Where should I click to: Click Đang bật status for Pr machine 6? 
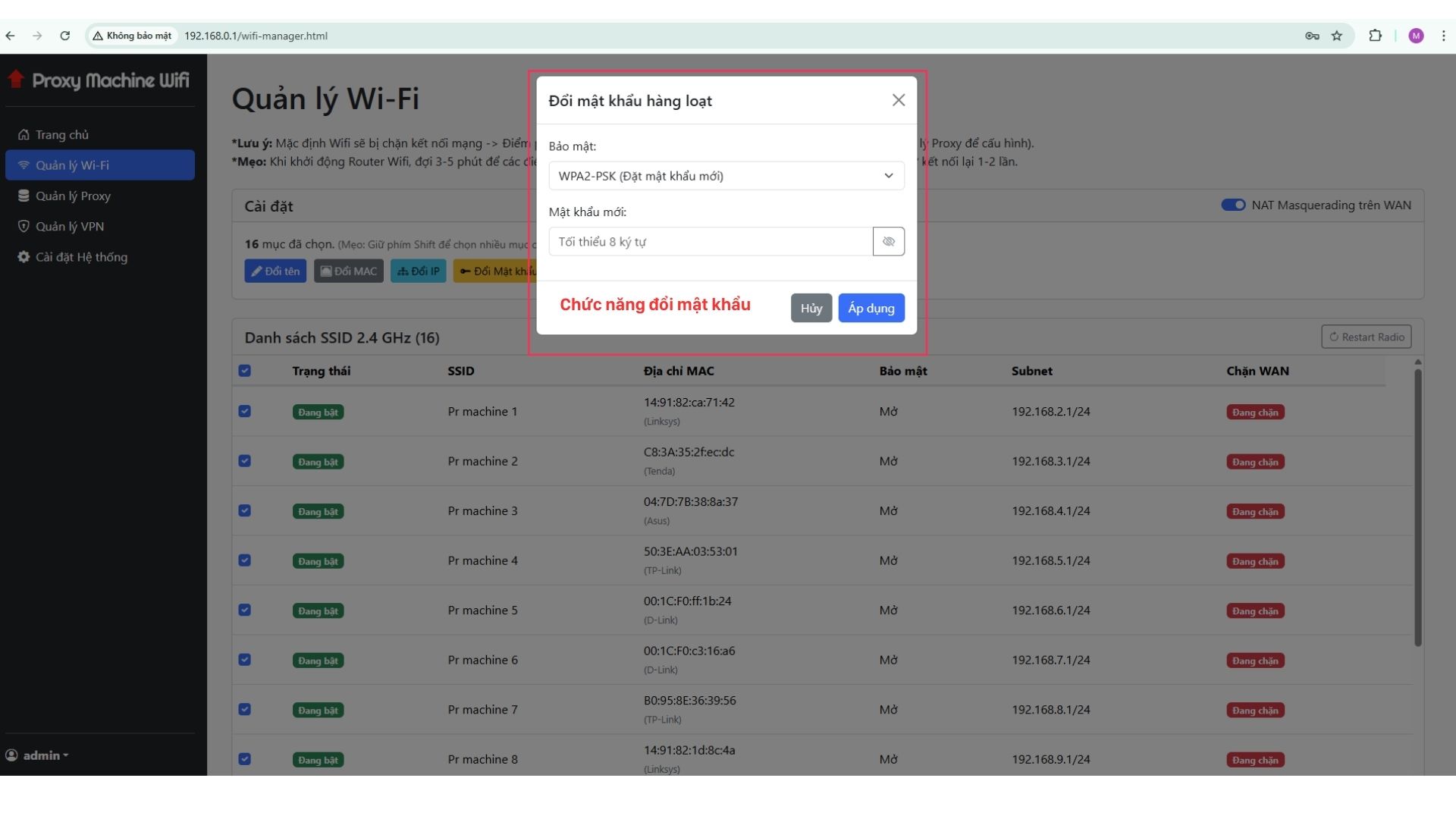(318, 661)
